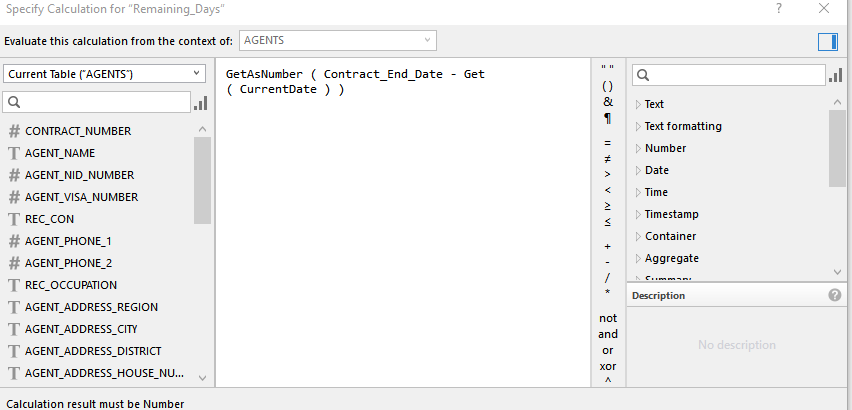The height and width of the screenshot is (410, 852).
Task: Open the help question mark in Description
Action: coord(835,295)
